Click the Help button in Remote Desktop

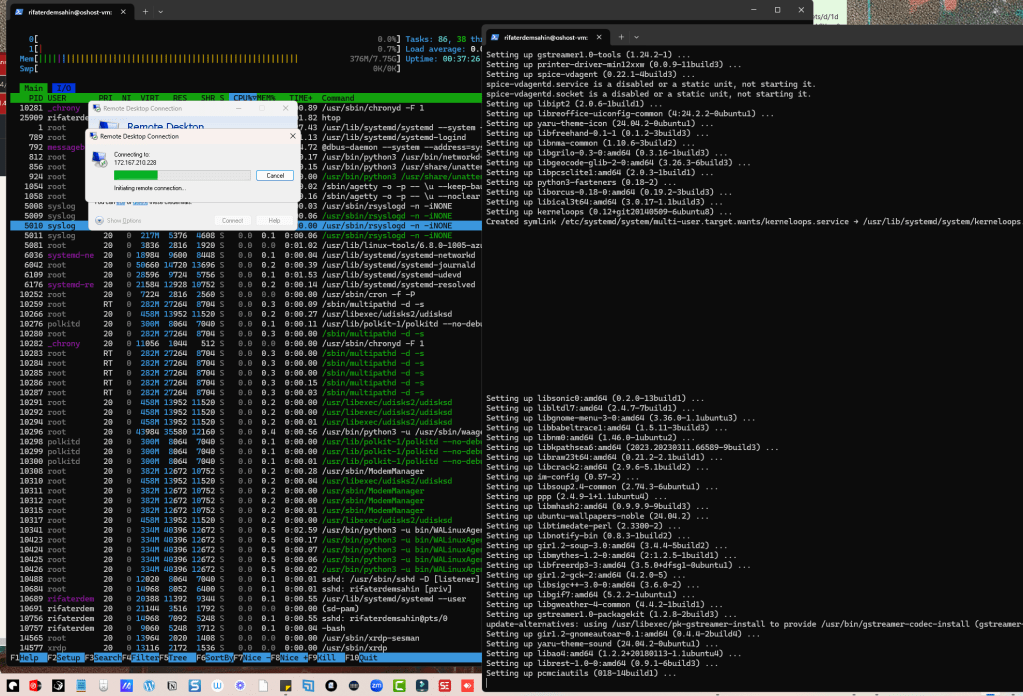pos(275,220)
